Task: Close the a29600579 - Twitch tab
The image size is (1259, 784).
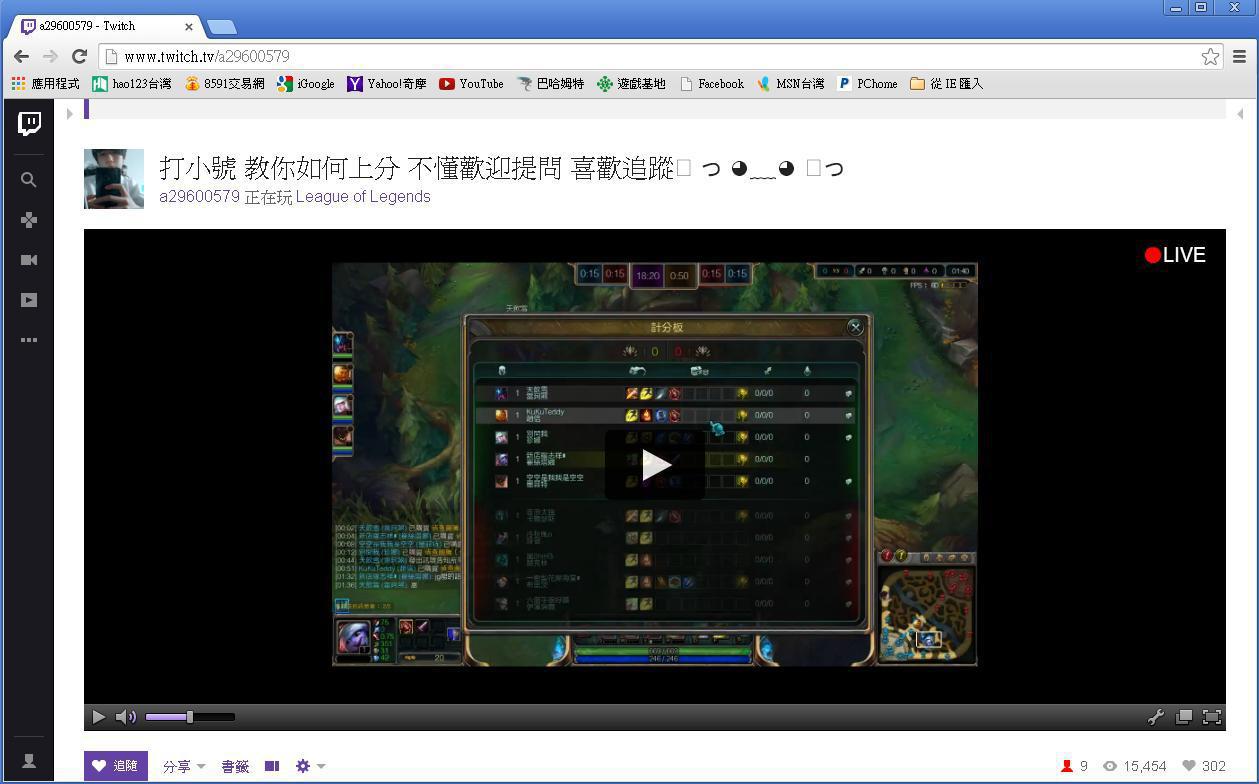Action: [189, 26]
